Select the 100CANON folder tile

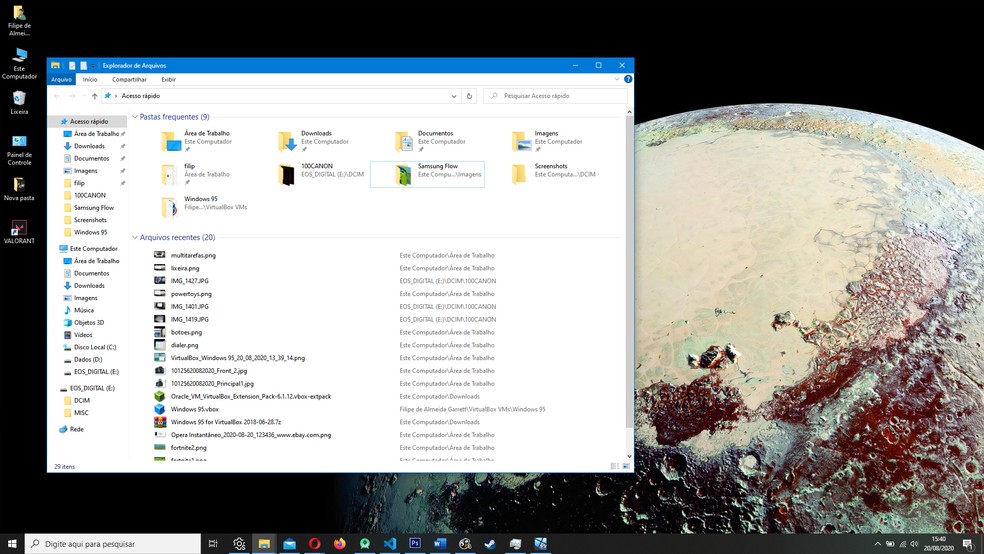(x=321, y=174)
